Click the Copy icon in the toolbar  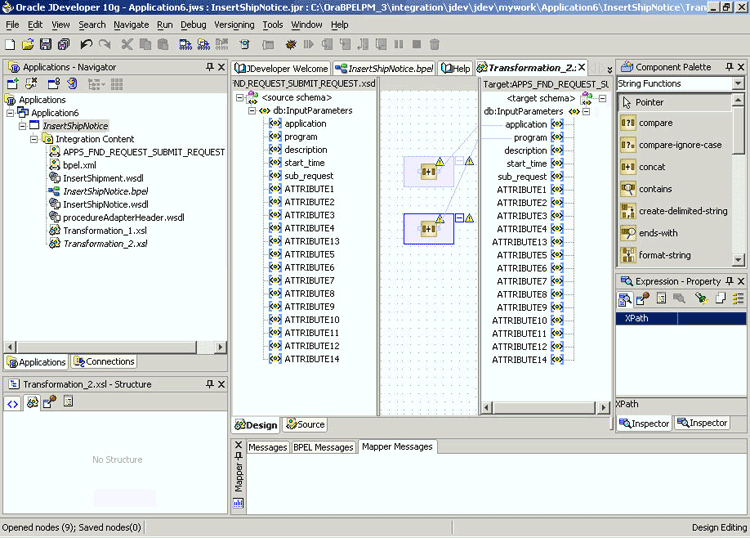pyautogui.click(x=145, y=44)
